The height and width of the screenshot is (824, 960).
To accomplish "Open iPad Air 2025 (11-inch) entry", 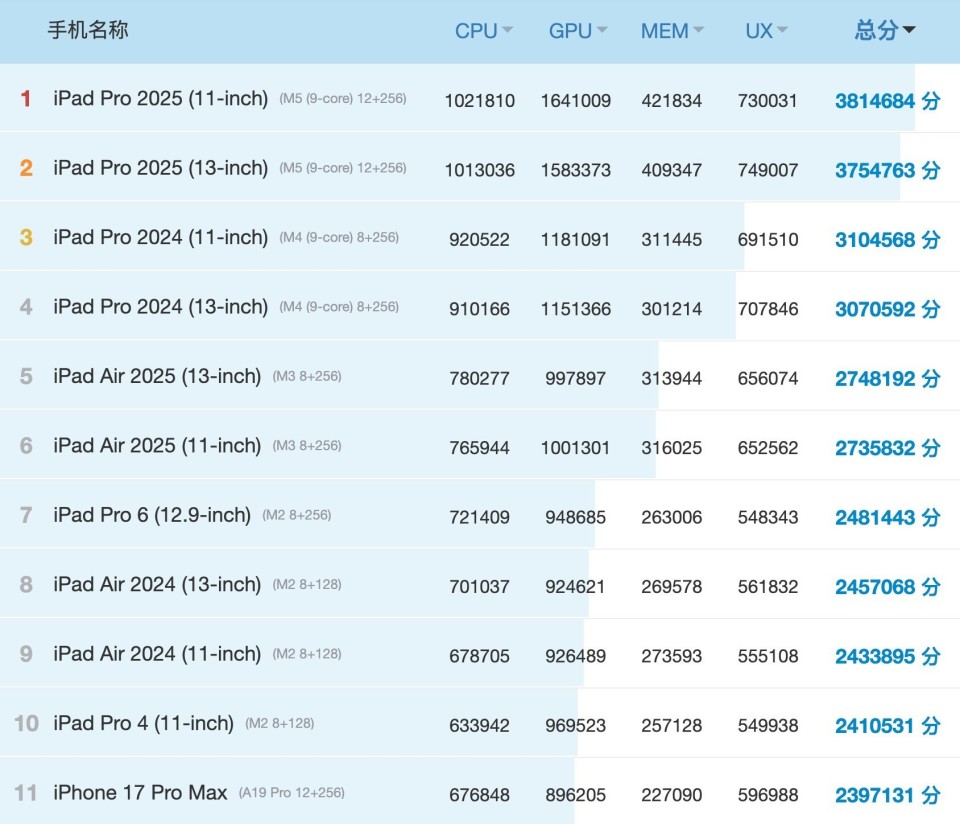I will (x=157, y=446).
